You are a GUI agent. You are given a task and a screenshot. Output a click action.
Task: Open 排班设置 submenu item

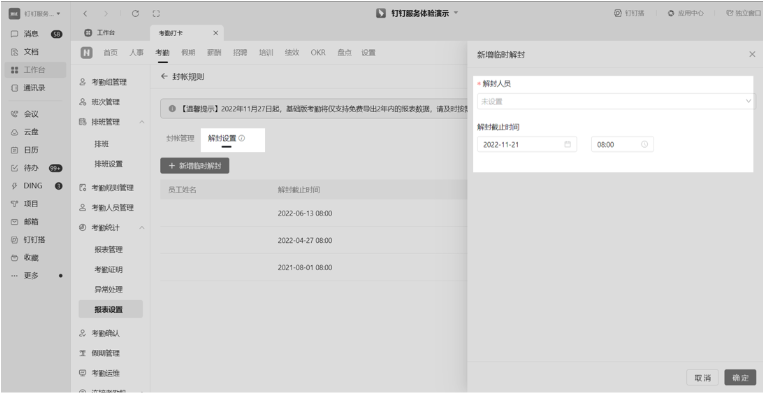pos(109,164)
